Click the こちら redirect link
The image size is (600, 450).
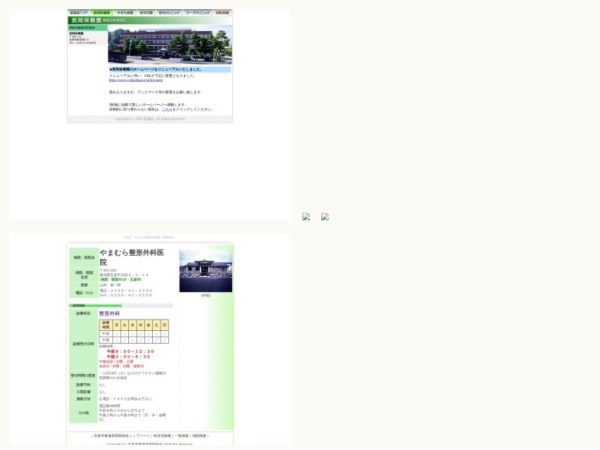point(167,109)
